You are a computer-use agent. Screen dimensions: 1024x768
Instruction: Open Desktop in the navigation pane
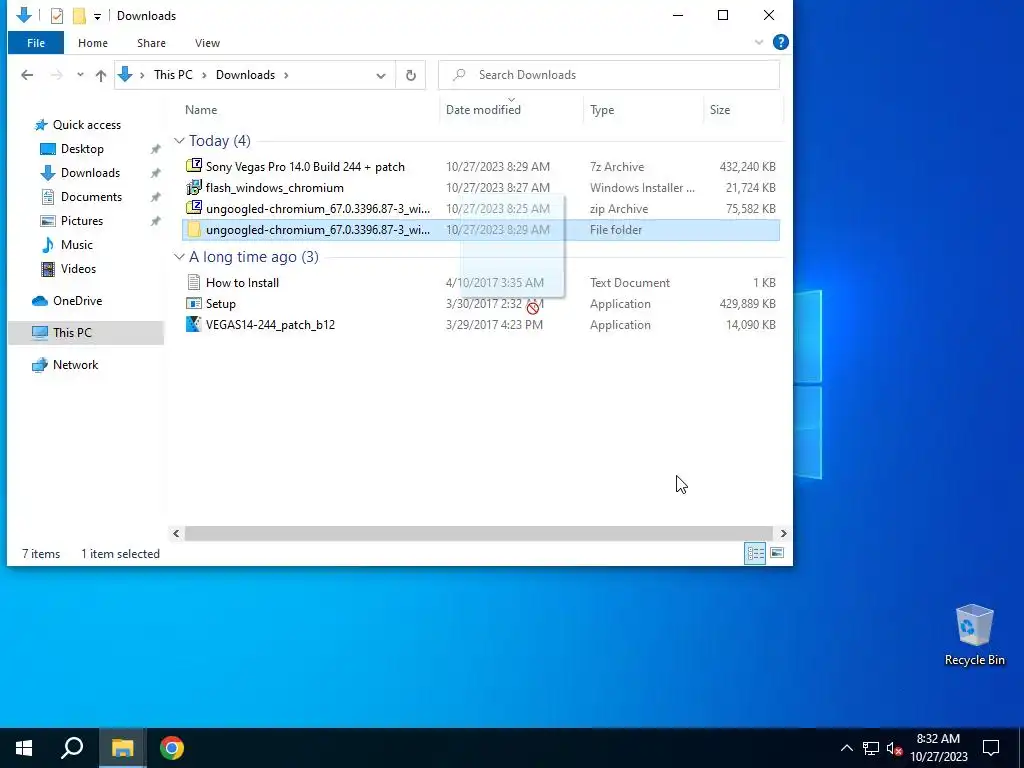82,149
